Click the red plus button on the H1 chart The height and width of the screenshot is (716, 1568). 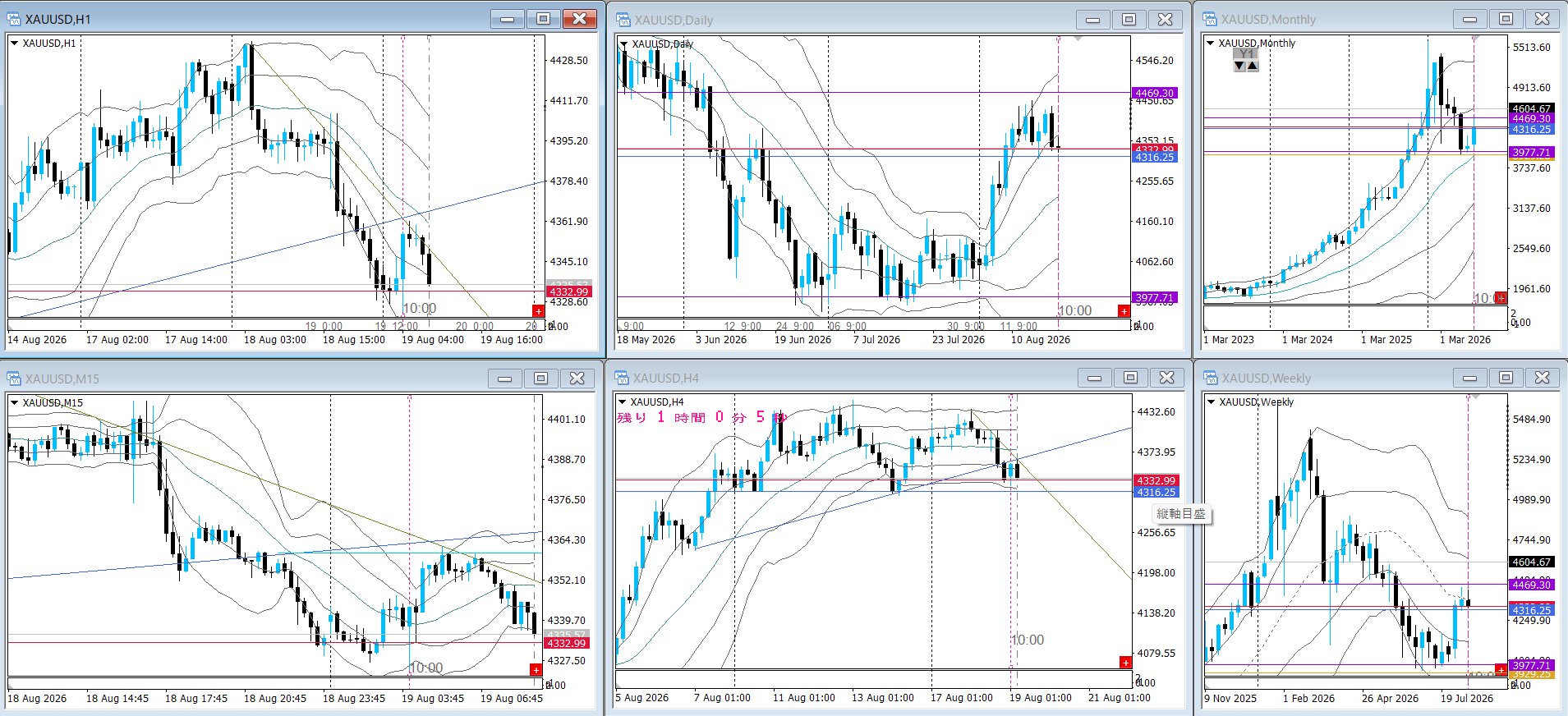pos(538,310)
